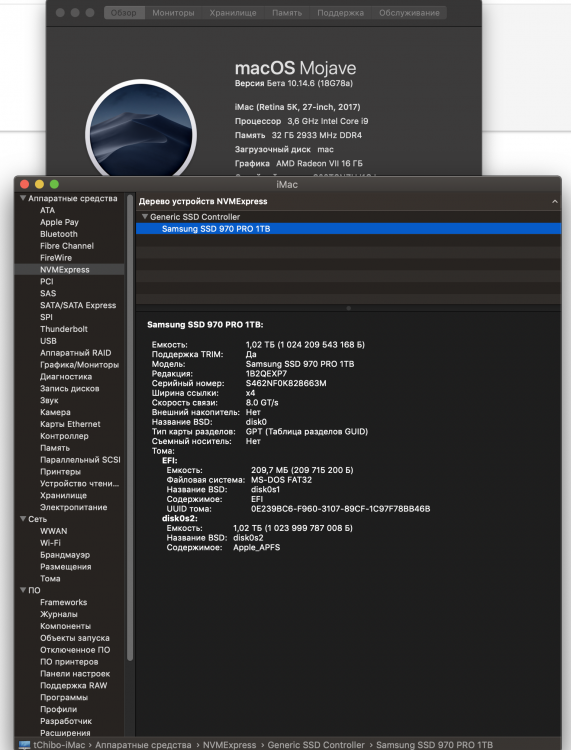Click the yellow minimize button of the iMac window
Image resolution: width=571 pixels, height=750 pixels.
pyautogui.click(x=39, y=184)
